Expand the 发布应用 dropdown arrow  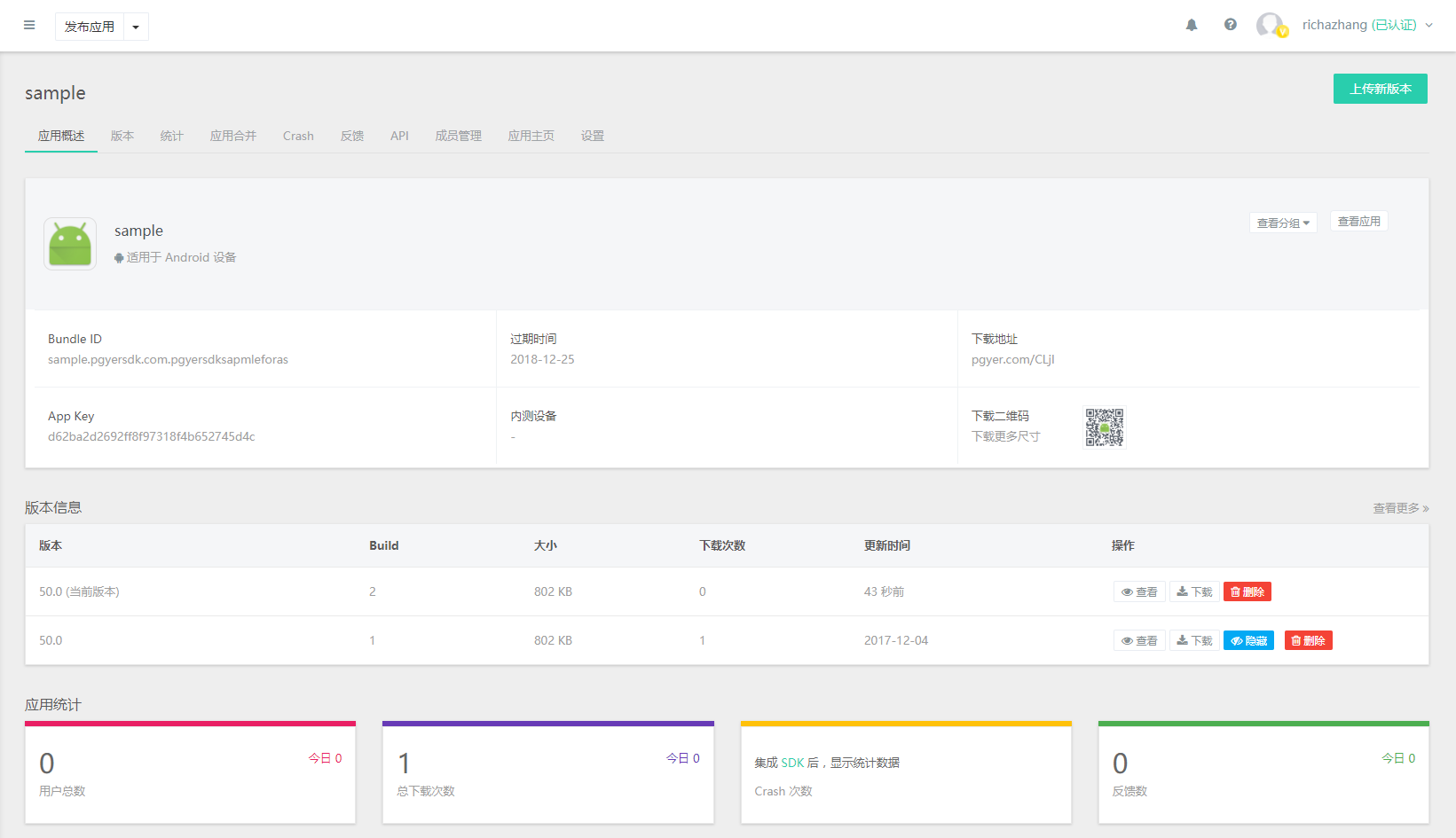pos(136,27)
